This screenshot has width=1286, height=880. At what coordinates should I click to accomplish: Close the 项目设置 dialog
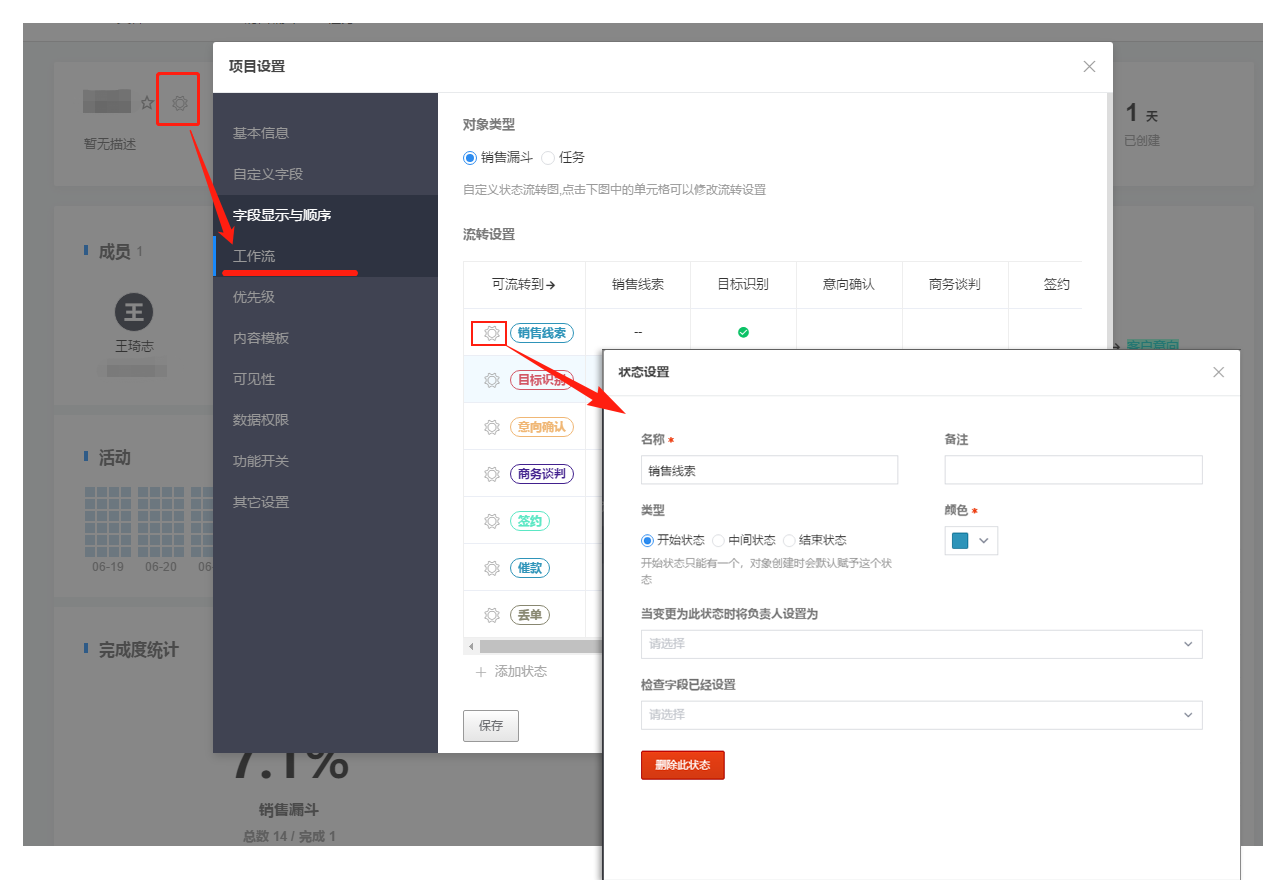coord(1089,67)
